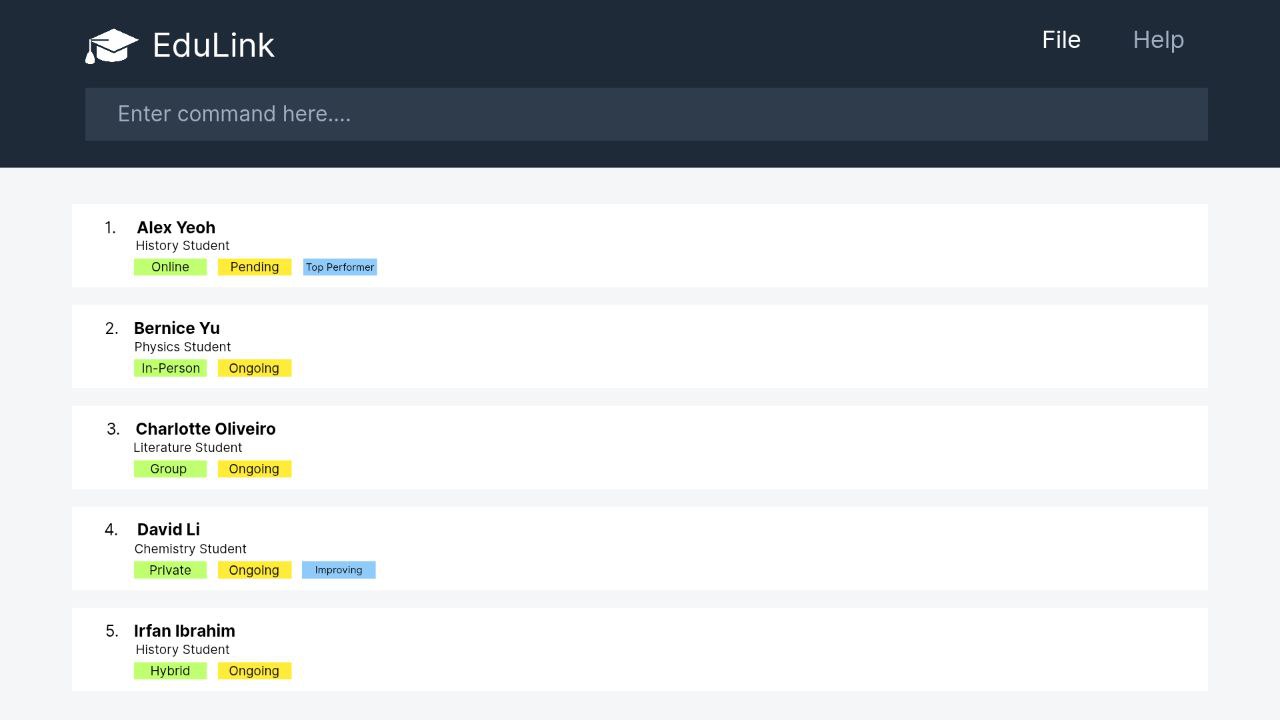Click the Hybrid tag on Irfan

tap(170, 671)
